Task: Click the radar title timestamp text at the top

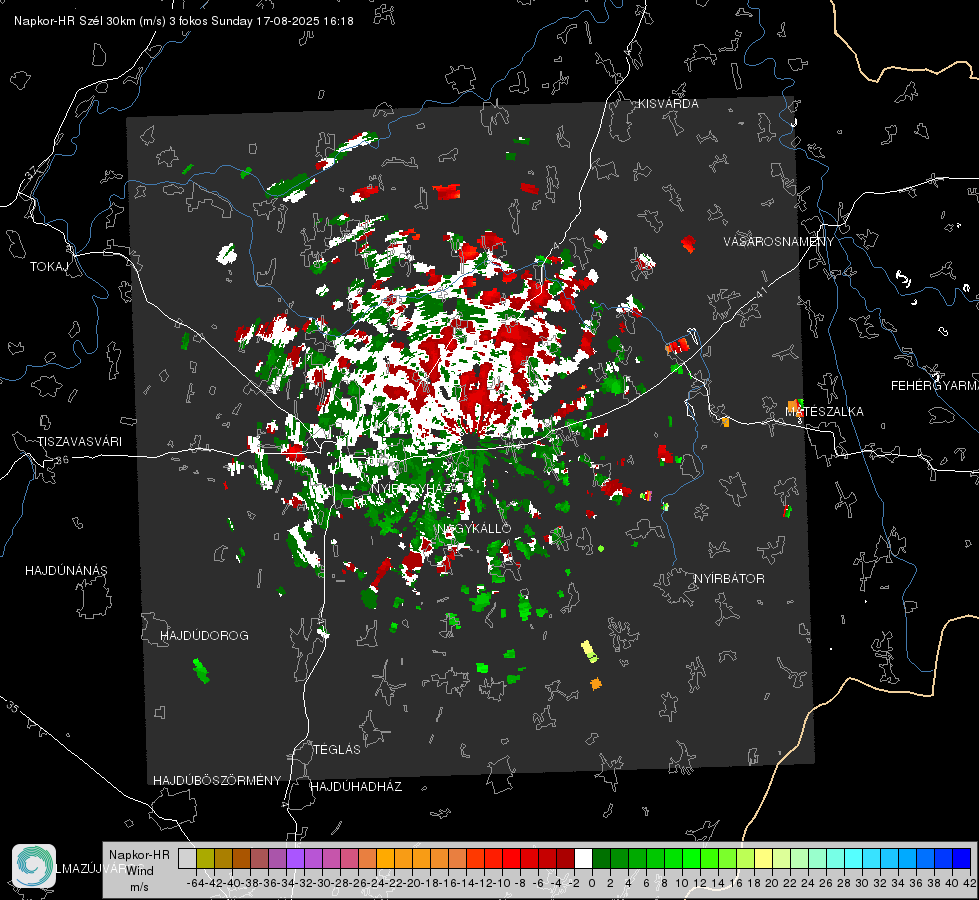Action: 184,21
